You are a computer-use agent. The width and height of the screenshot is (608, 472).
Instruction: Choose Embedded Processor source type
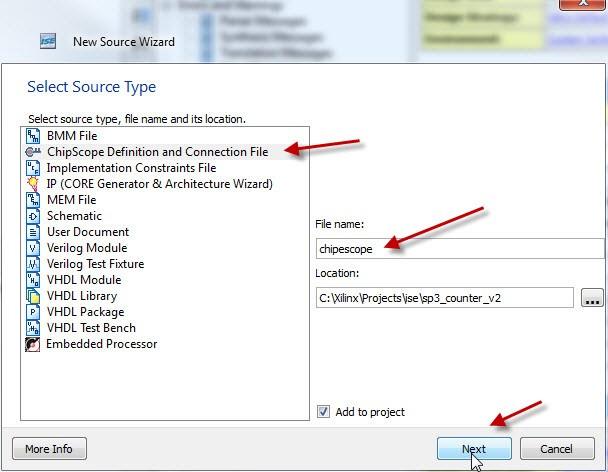102,344
